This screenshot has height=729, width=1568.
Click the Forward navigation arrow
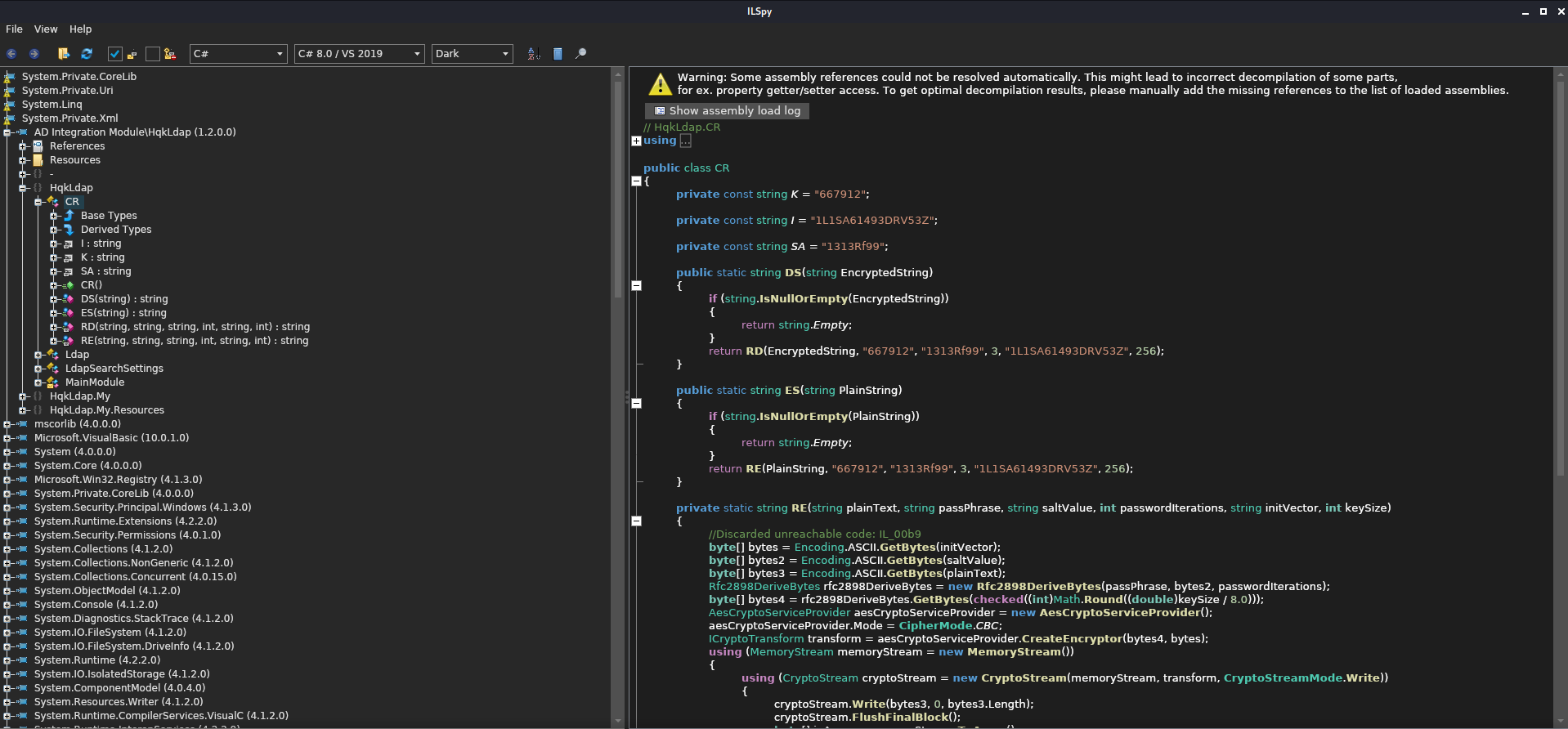(x=34, y=54)
